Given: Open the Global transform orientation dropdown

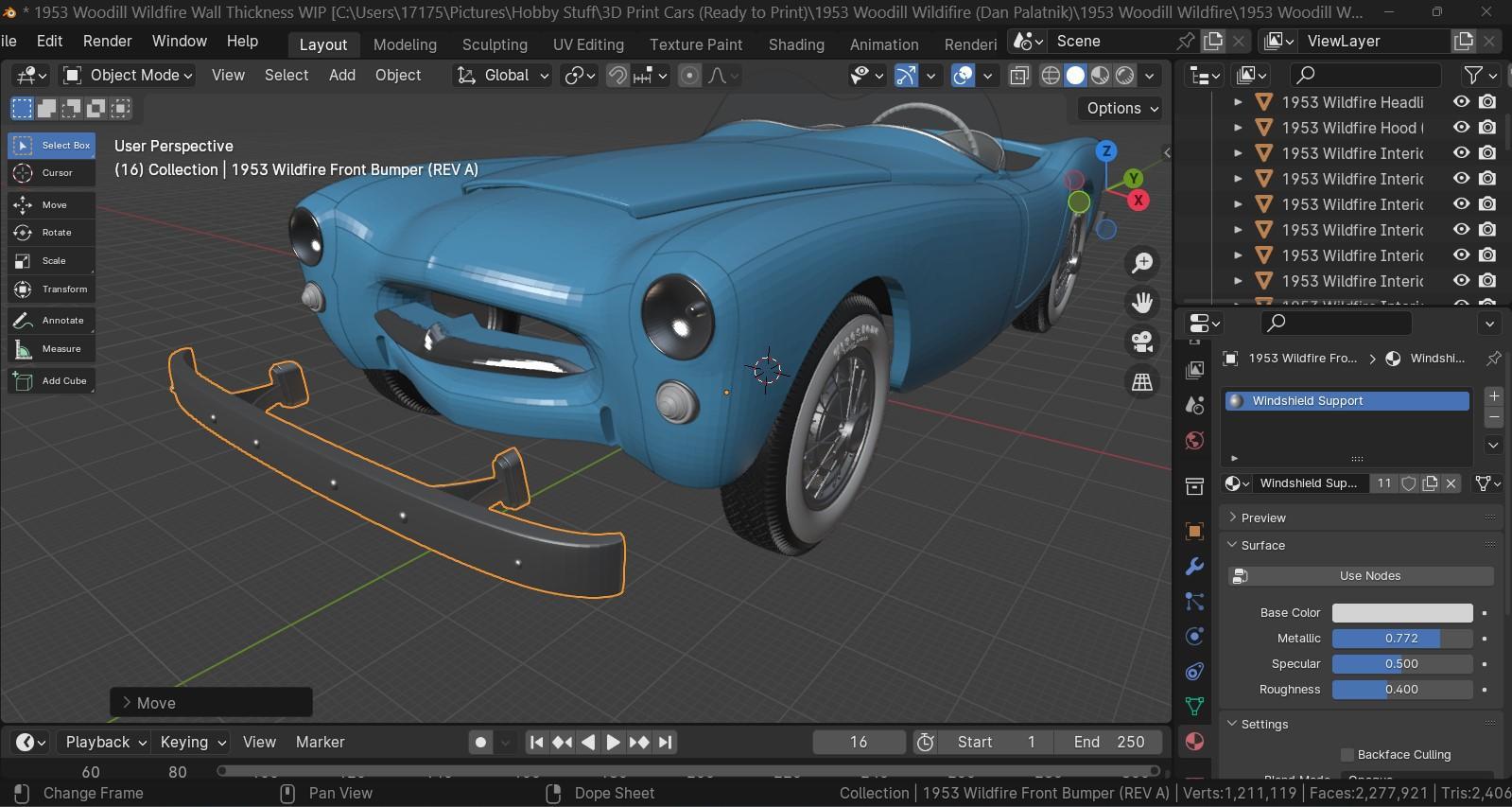Looking at the screenshot, I should pos(502,76).
